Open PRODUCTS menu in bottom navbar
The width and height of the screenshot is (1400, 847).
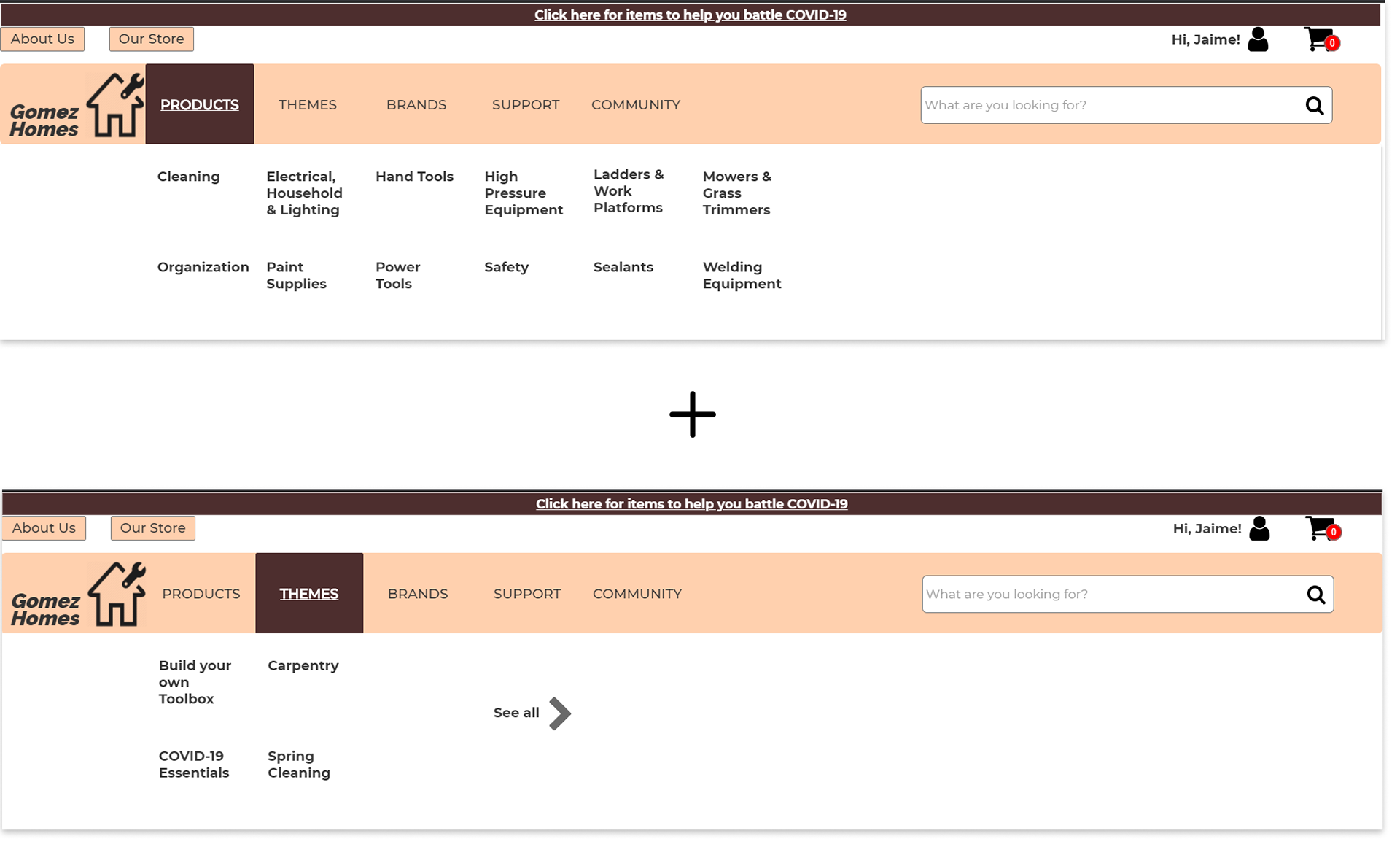(x=201, y=593)
